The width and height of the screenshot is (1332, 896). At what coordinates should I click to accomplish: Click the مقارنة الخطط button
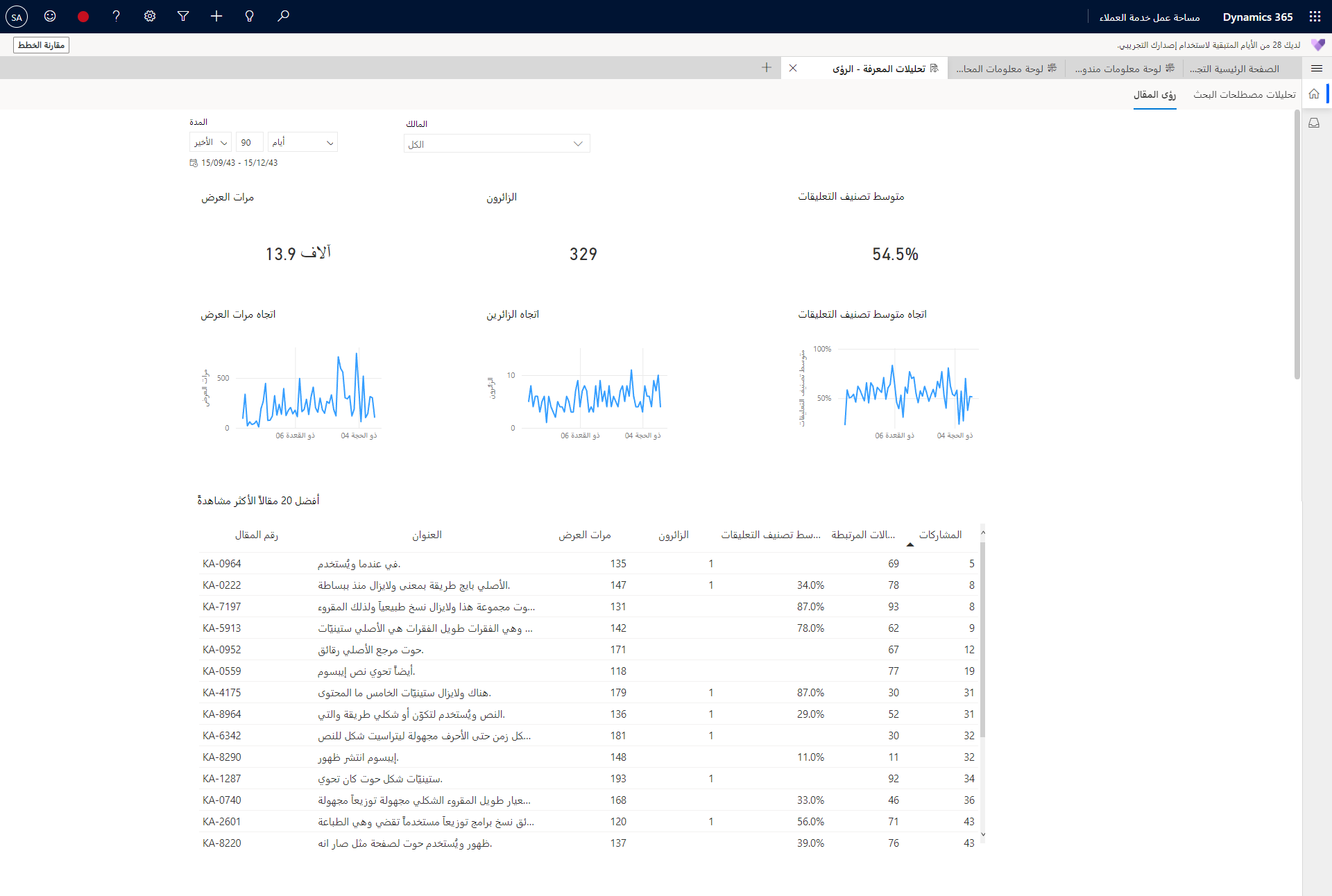pyautogui.click(x=42, y=45)
